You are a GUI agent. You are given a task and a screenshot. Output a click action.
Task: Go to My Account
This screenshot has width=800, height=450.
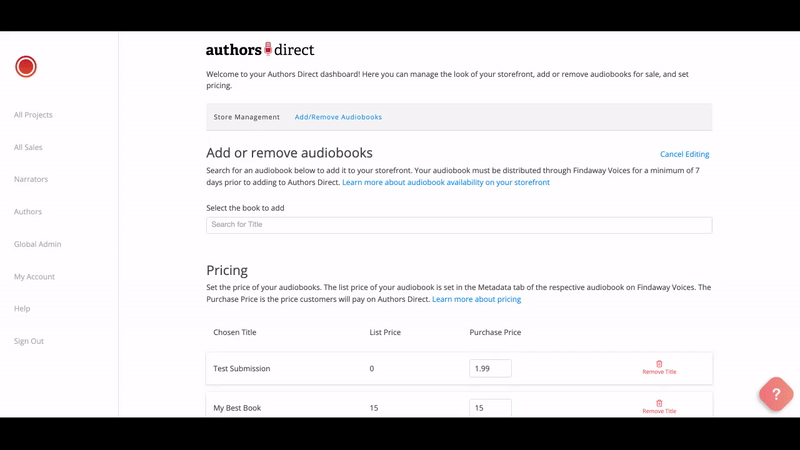point(34,277)
